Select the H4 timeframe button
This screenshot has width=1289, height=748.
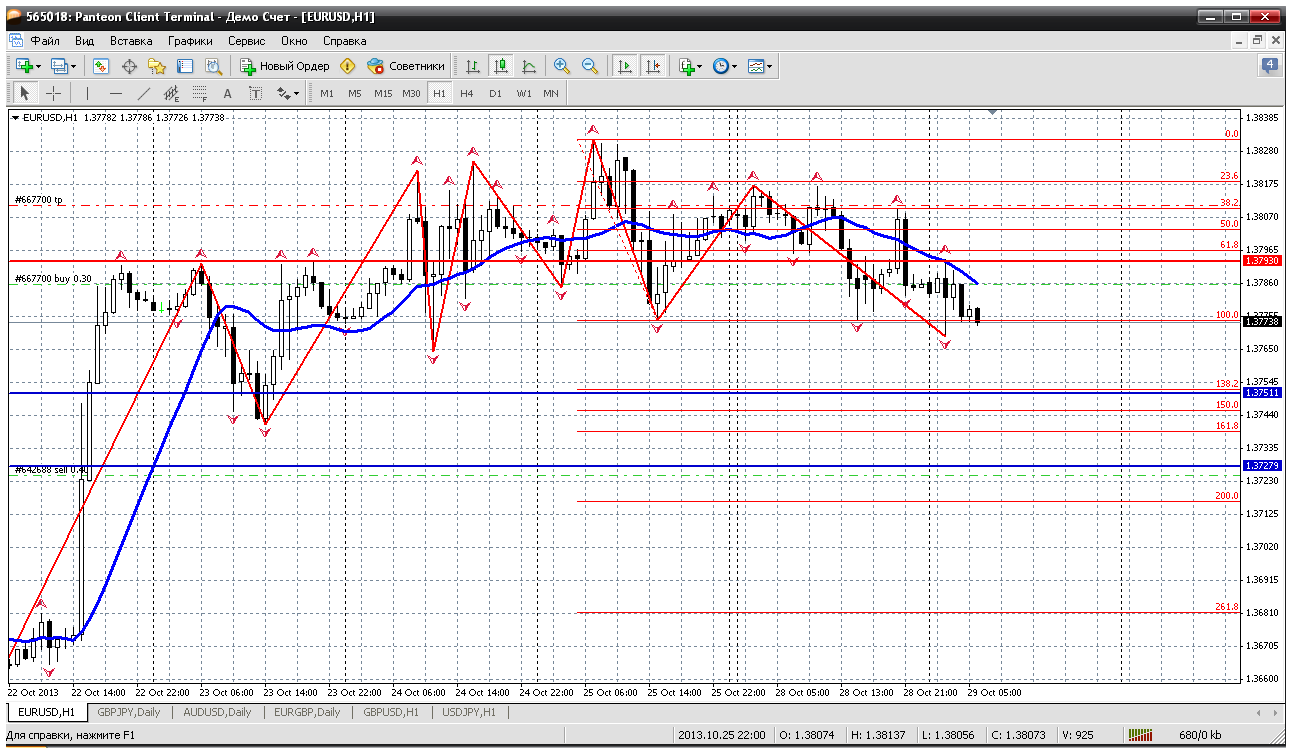click(x=467, y=93)
